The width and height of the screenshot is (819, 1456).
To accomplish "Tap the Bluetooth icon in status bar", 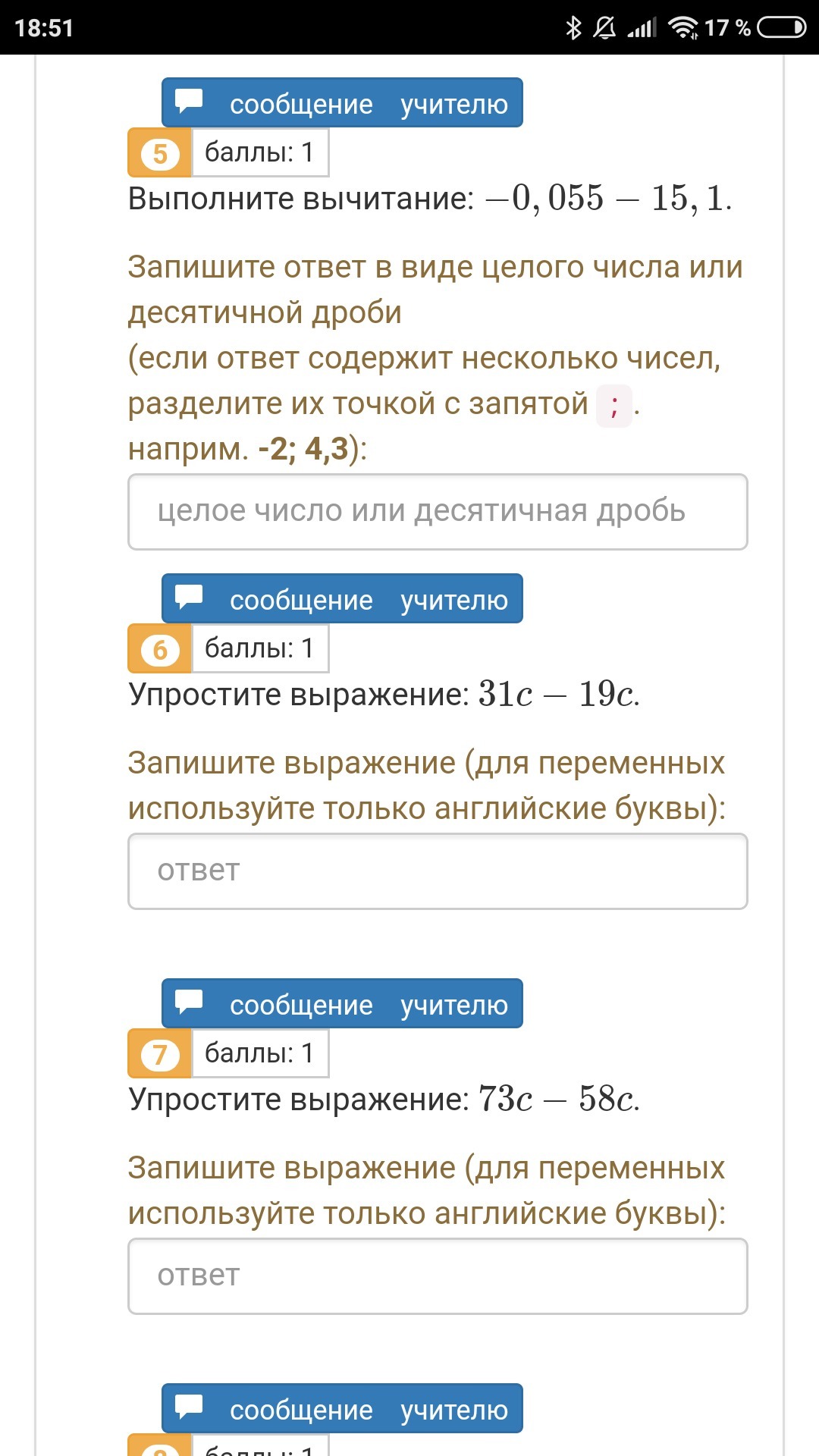I will [x=573, y=28].
